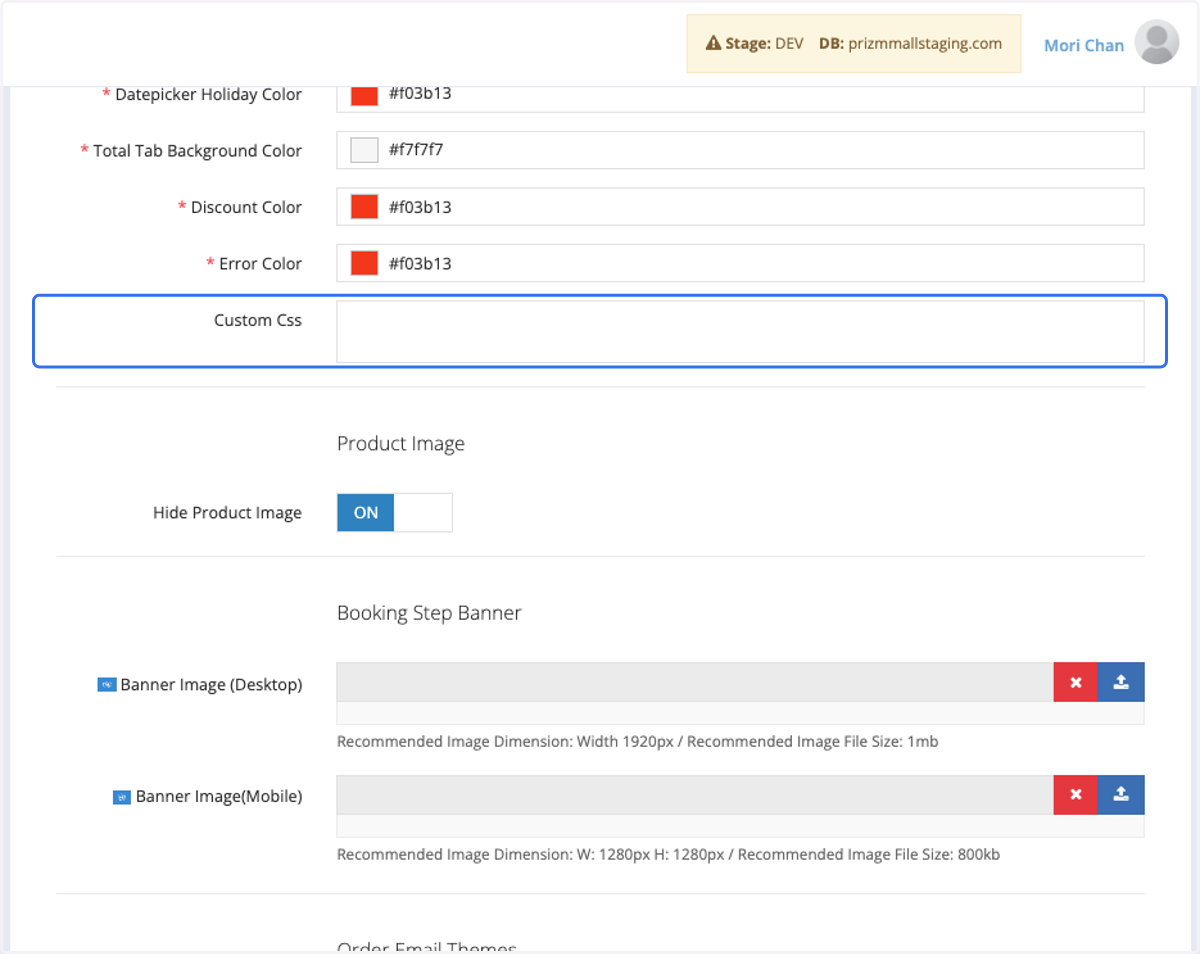
Task: Open Error Color swatch picker
Action: point(364,263)
